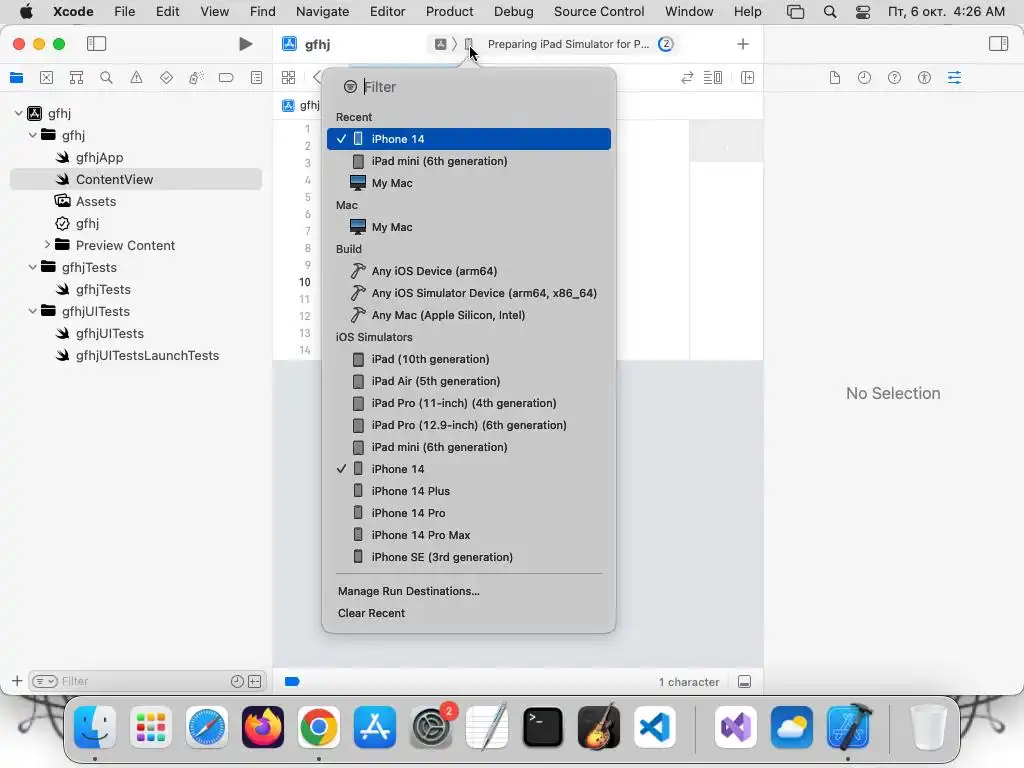Open Terminal from the Dock
Screen dimensions: 1024x768
point(543,727)
